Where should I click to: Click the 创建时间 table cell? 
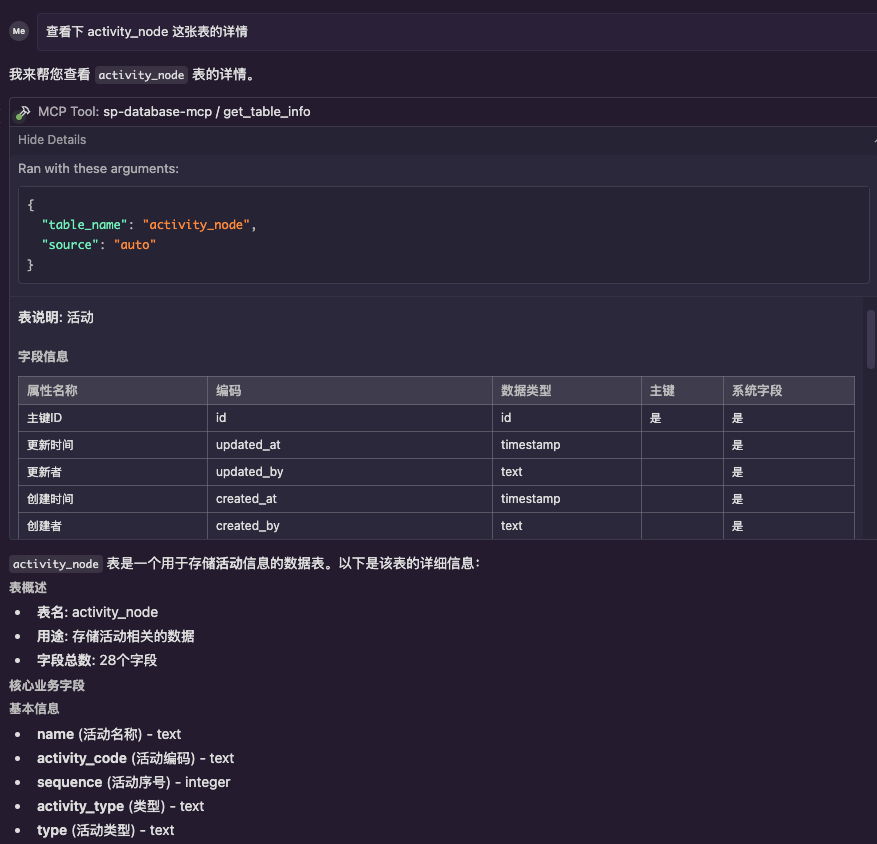(x=113, y=499)
